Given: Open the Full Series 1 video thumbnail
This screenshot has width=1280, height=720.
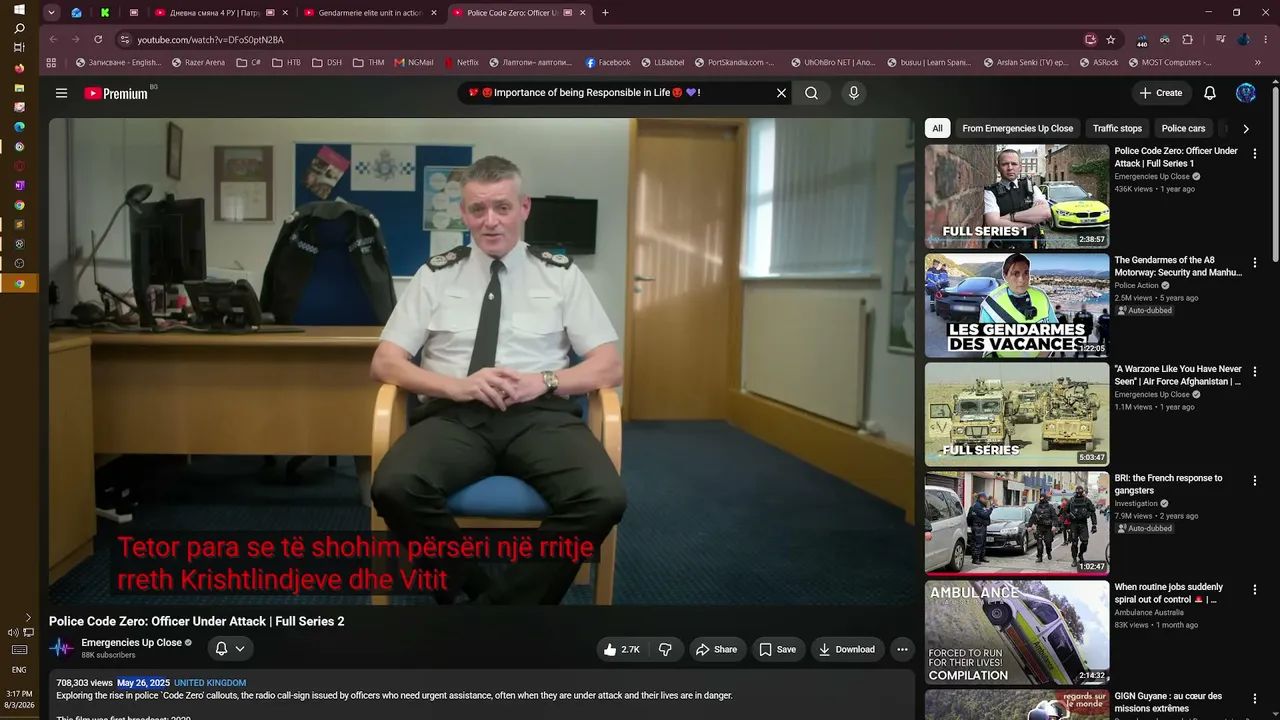Looking at the screenshot, I should coord(1017,196).
